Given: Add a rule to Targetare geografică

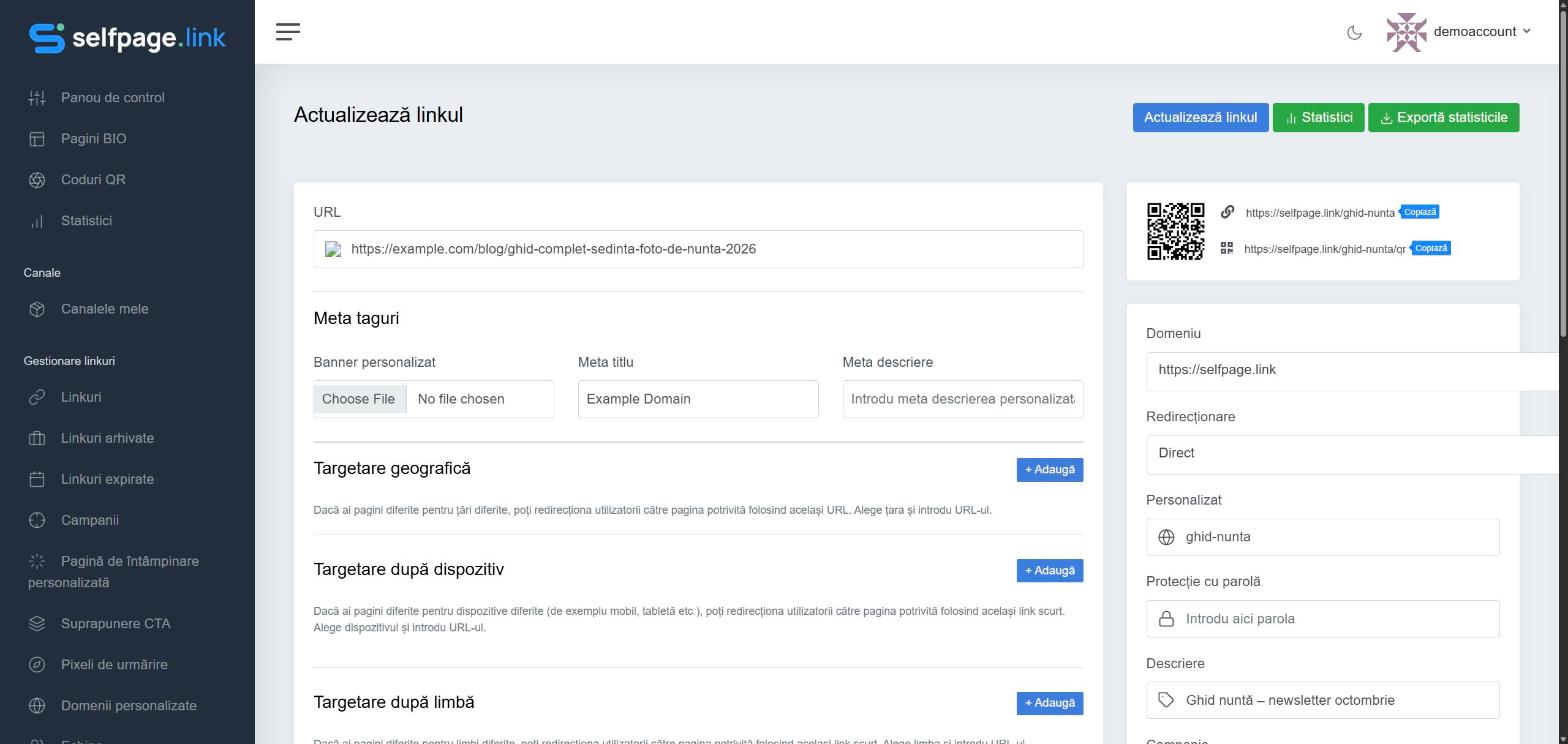Looking at the screenshot, I should tap(1050, 470).
